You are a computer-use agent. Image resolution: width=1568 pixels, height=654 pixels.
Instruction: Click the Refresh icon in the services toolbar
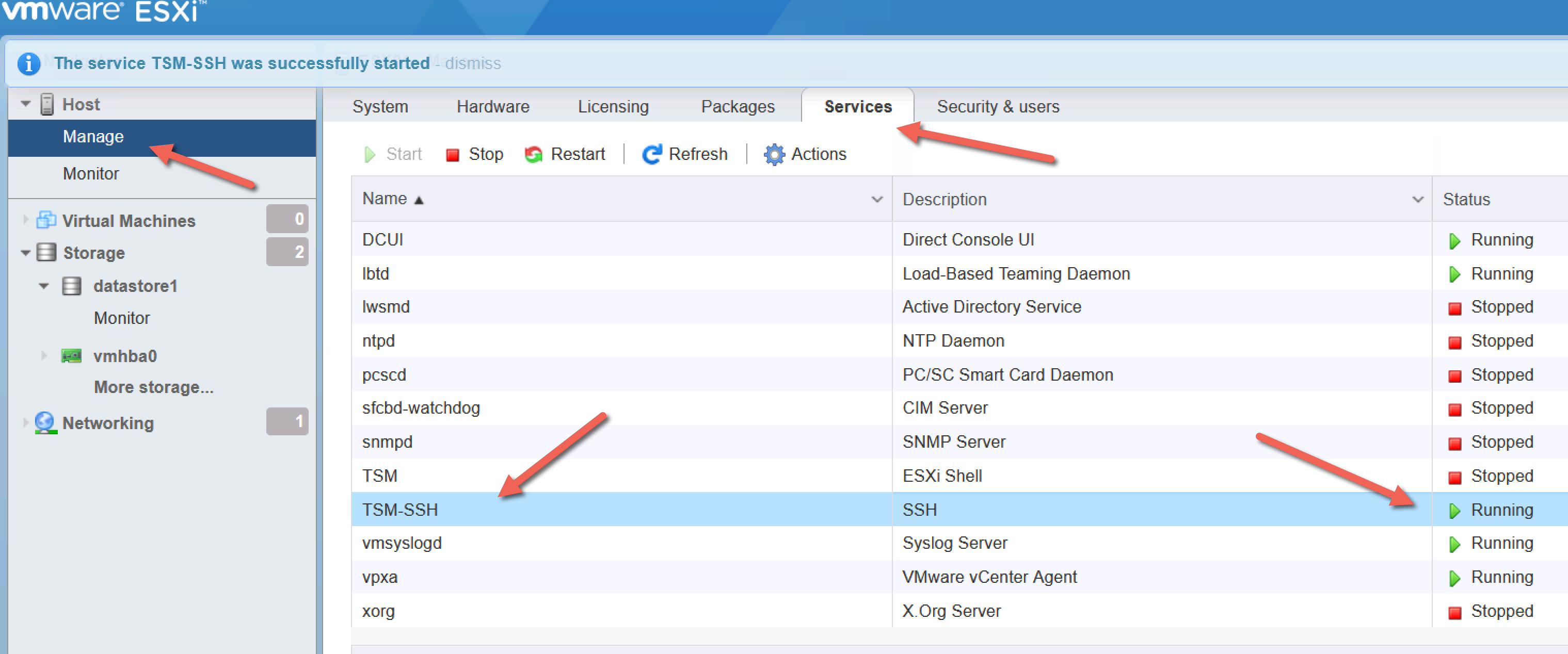[651, 154]
